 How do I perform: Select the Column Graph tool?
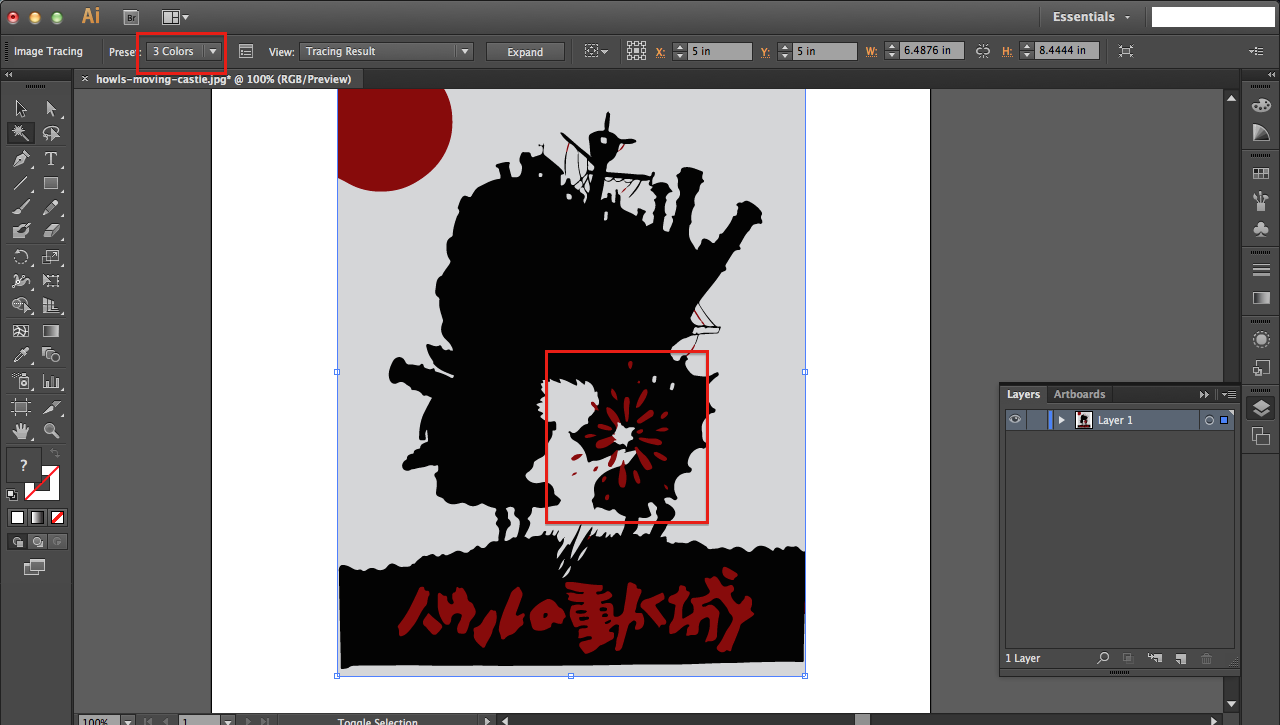51,381
